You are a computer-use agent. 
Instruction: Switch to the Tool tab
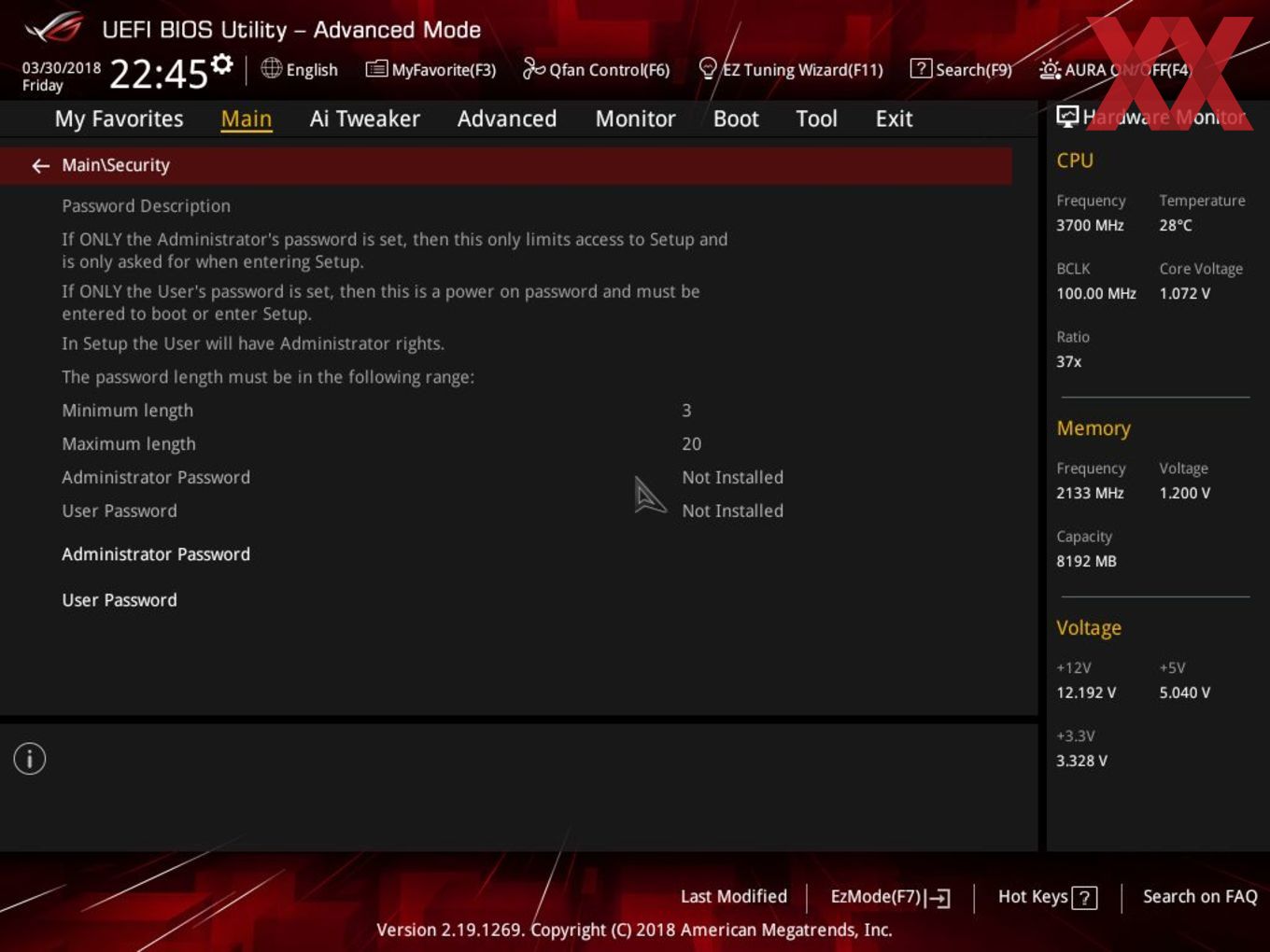[x=816, y=119]
